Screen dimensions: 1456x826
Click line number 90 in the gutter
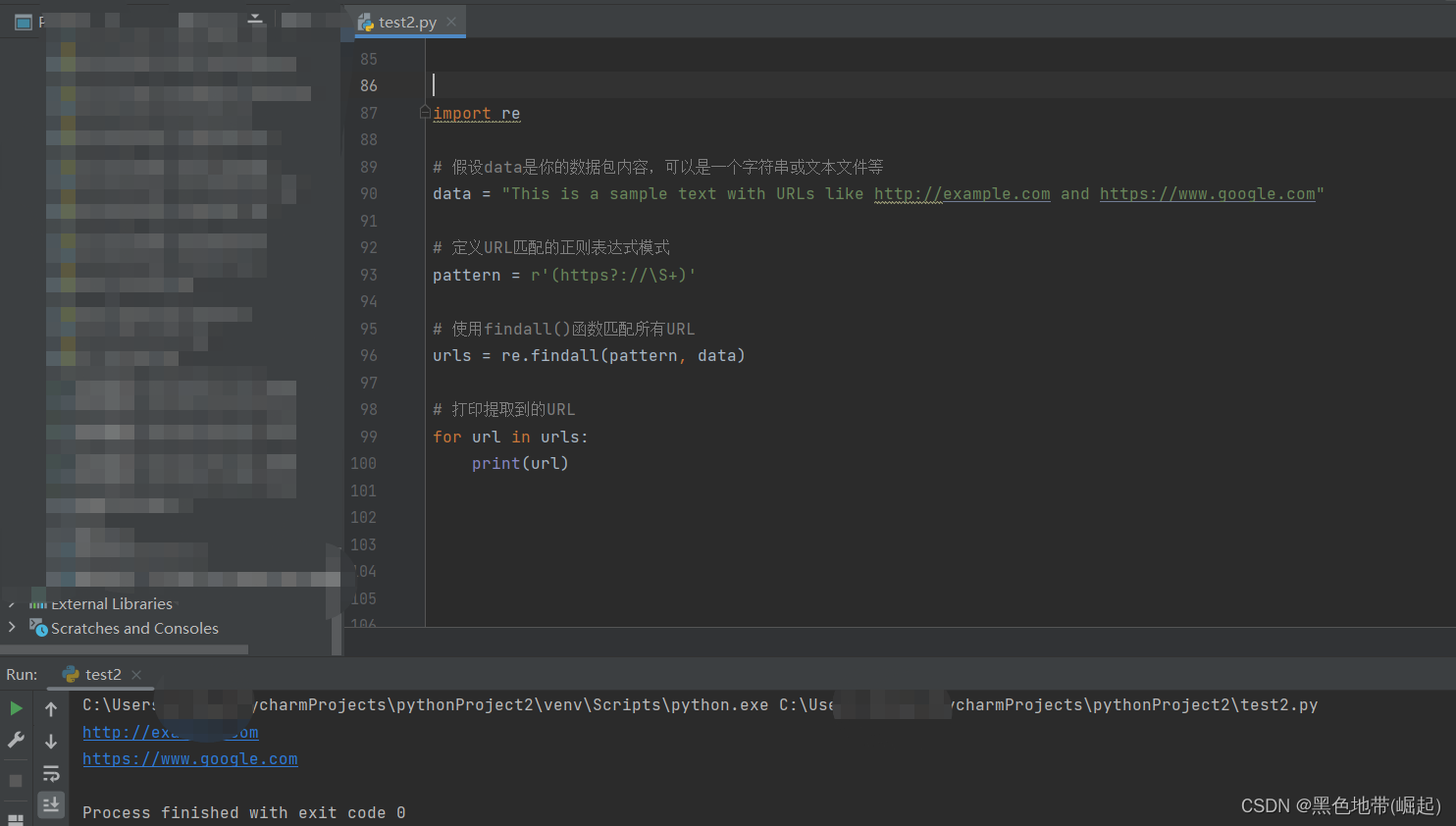[x=368, y=193]
